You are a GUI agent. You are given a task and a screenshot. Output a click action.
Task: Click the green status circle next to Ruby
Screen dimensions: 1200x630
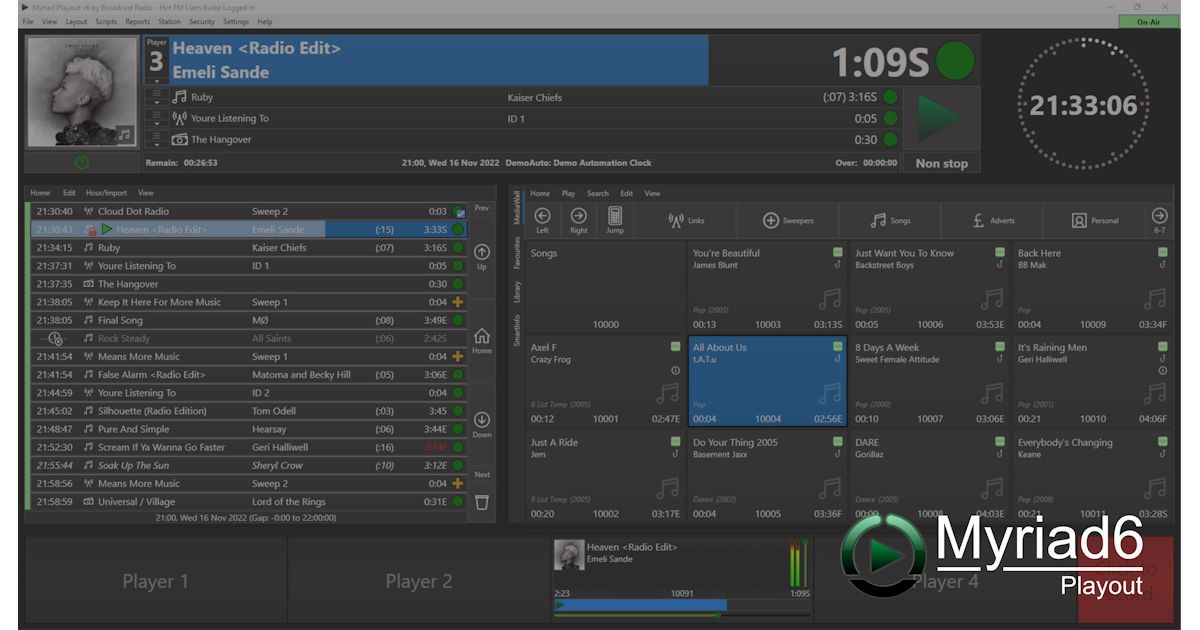click(892, 97)
